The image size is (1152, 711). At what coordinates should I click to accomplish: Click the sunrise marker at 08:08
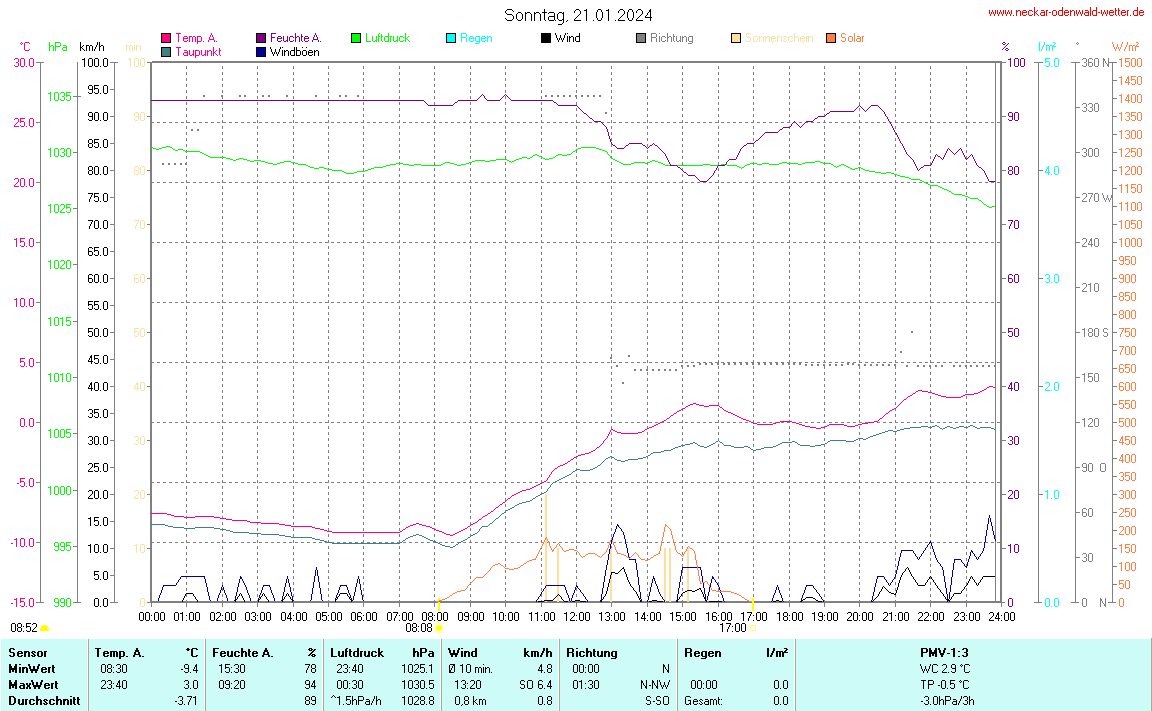438,628
